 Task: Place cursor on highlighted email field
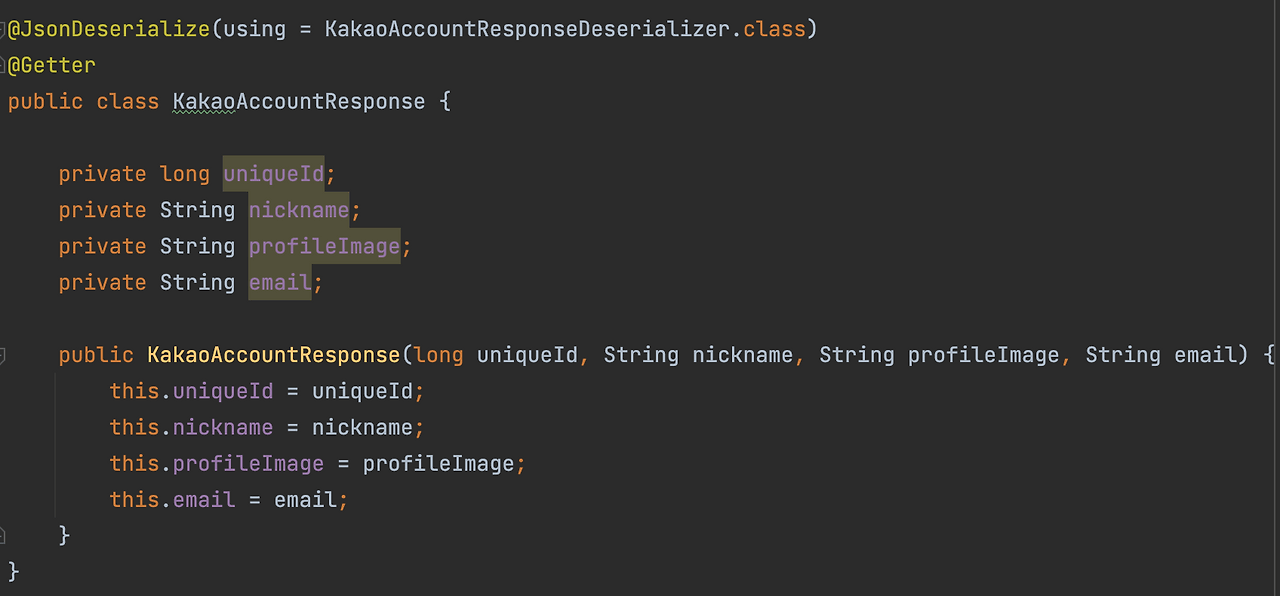click(280, 282)
